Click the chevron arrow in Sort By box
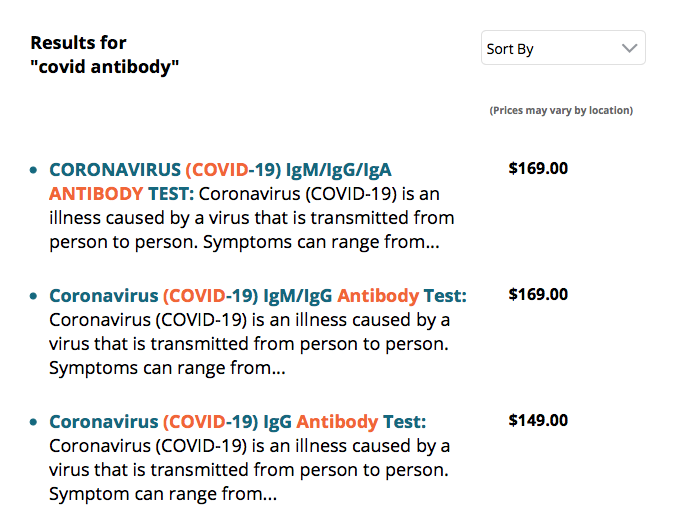 point(629,48)
